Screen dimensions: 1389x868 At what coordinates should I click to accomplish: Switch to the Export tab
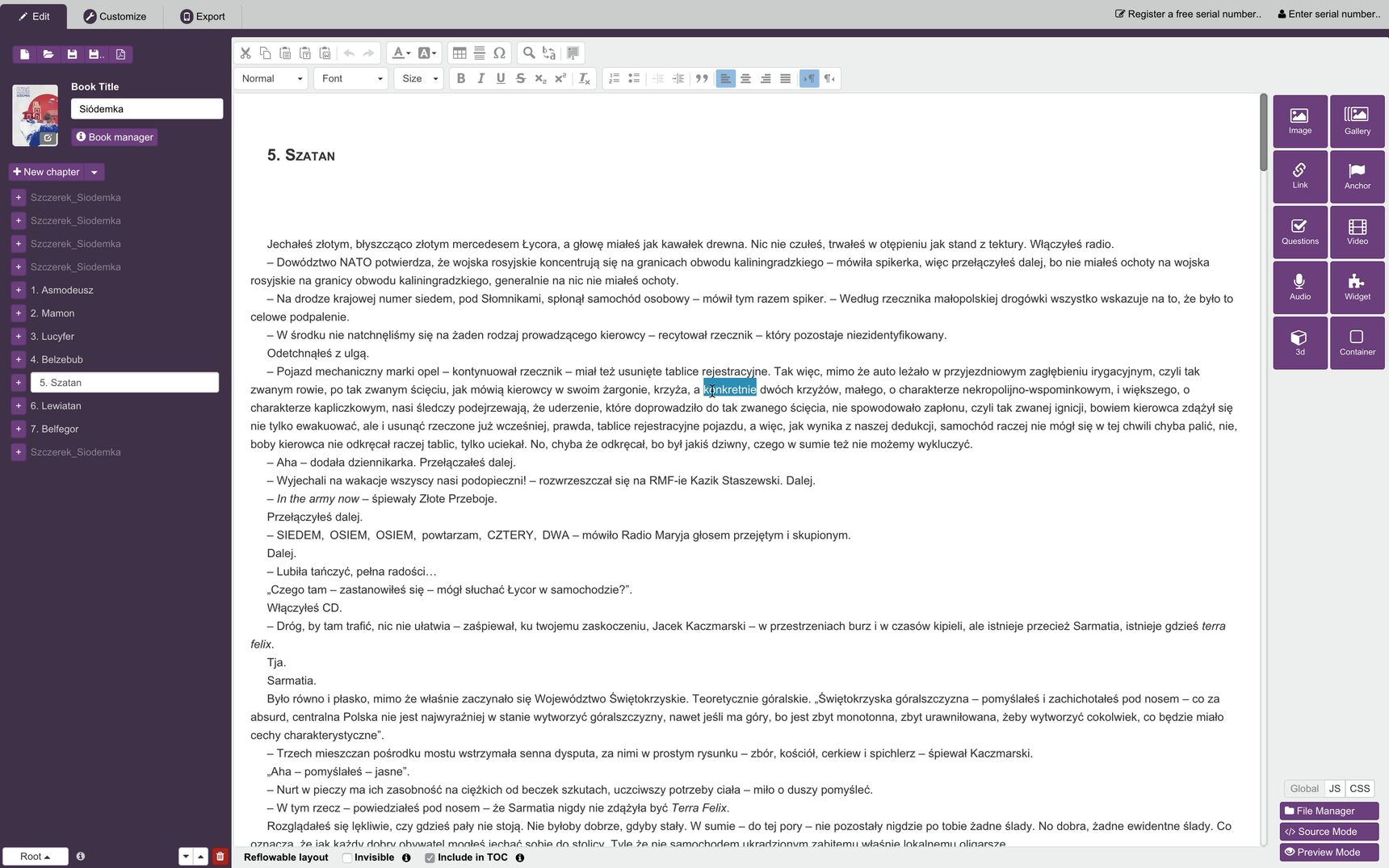coord(203,16)
